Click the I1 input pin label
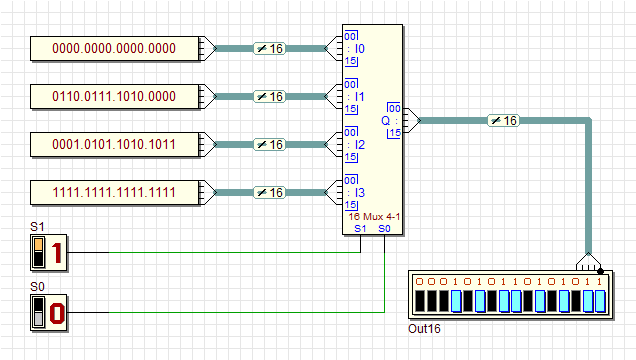This screenshot has height=360, width=636. point(359,96)
